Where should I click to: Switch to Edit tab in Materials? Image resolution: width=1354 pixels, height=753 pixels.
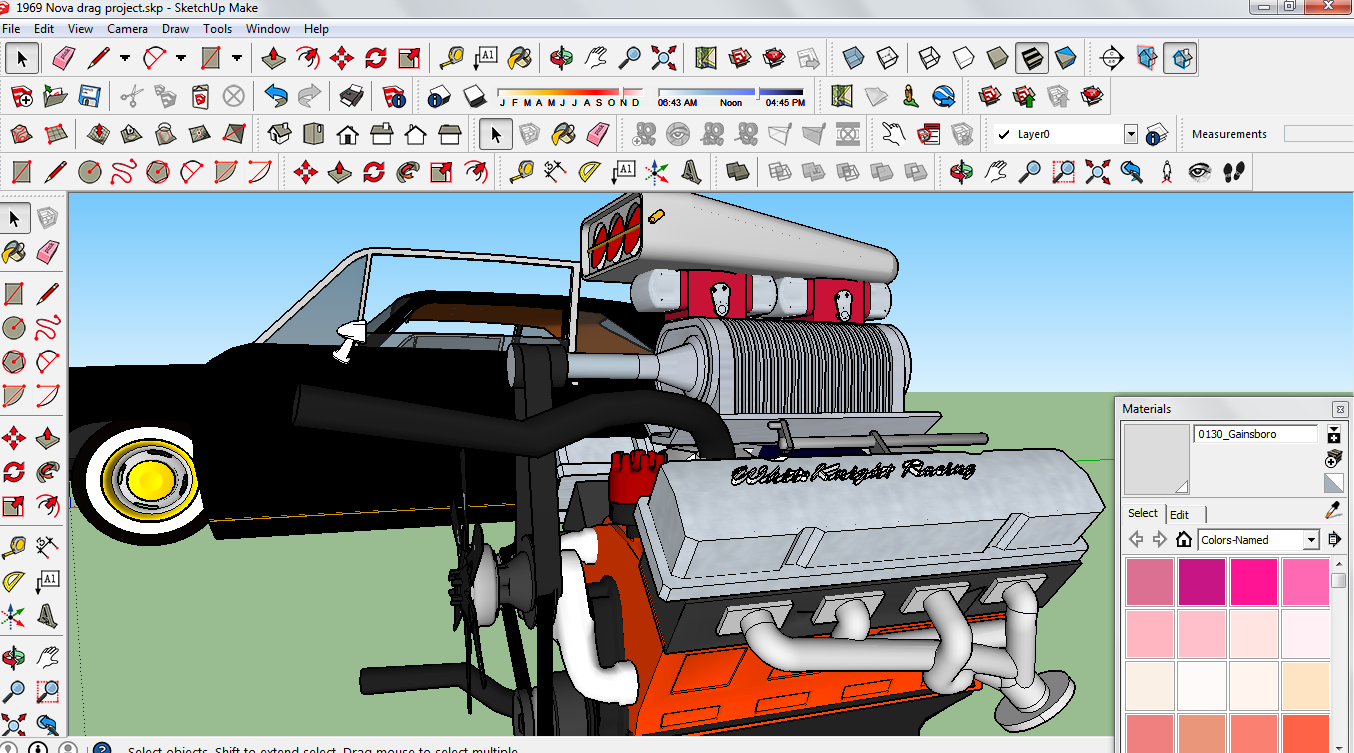click(1180, 514)
